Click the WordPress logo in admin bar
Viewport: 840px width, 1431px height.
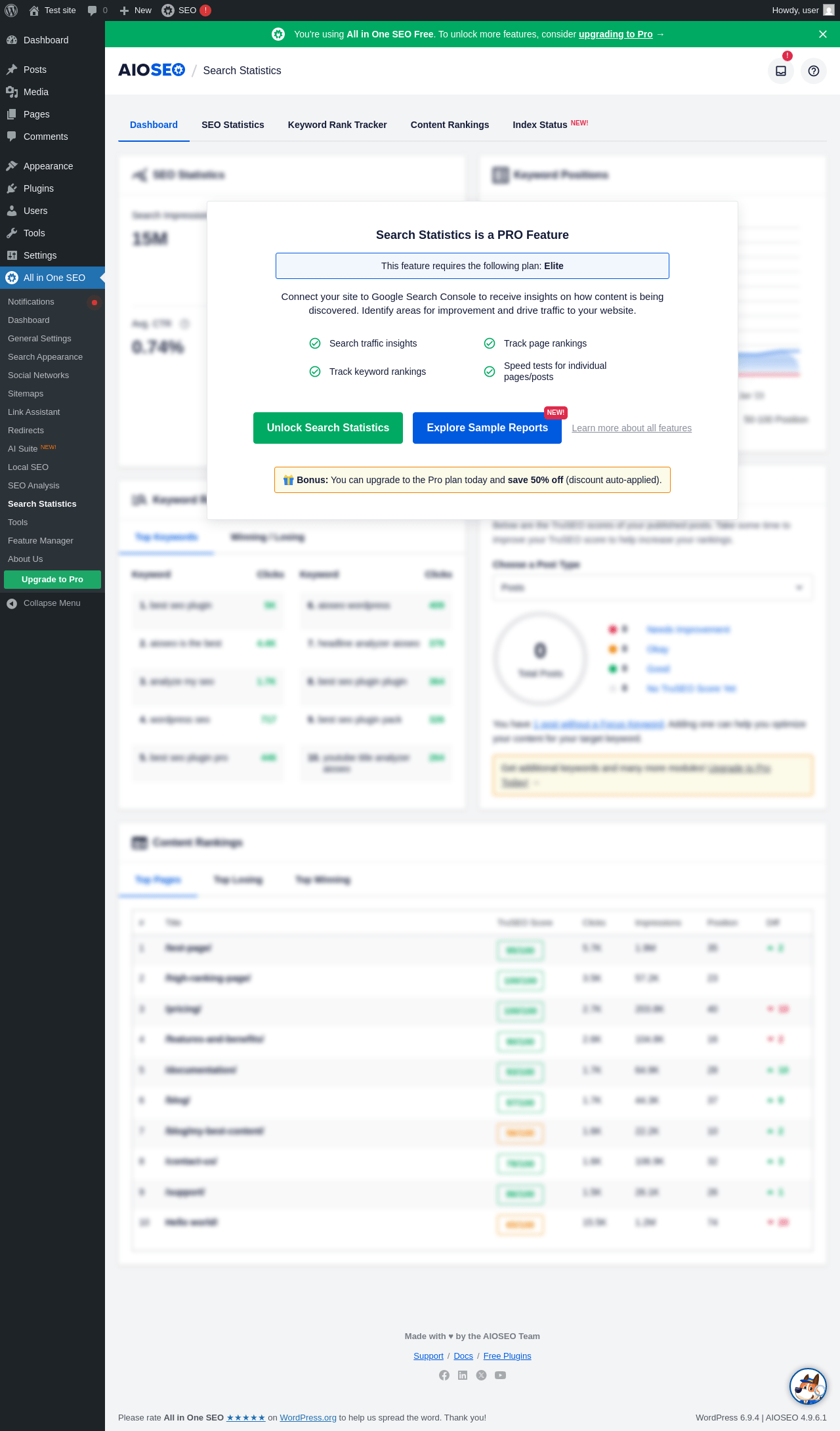point(11,11)
